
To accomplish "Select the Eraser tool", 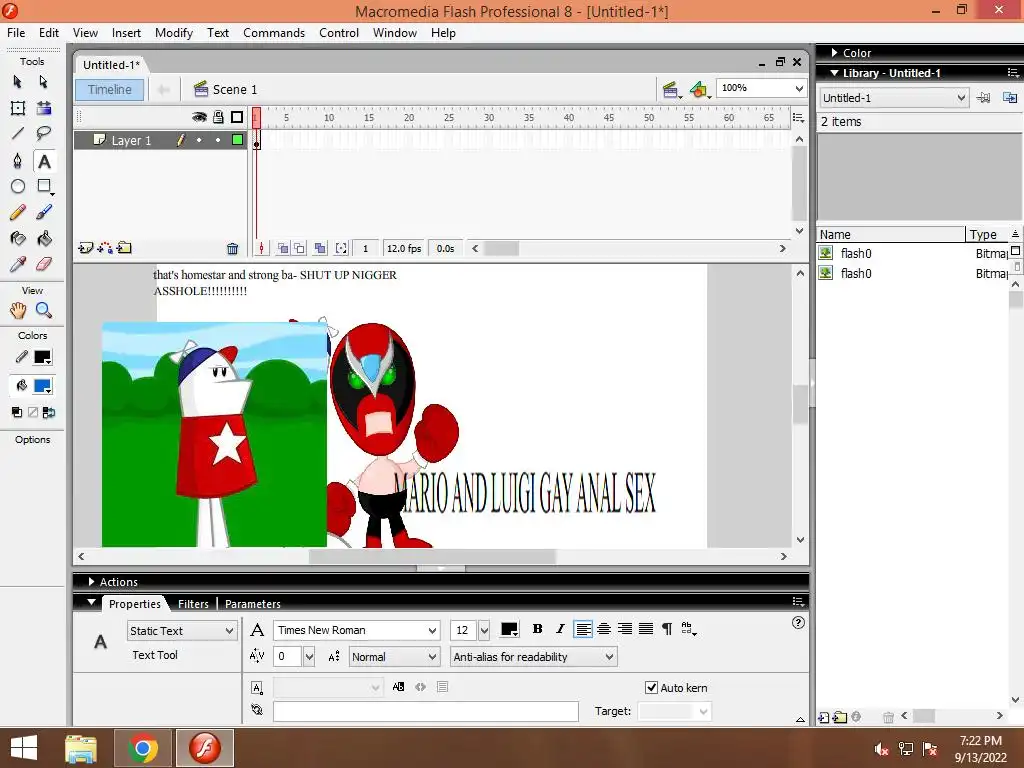I will point(44,264).
